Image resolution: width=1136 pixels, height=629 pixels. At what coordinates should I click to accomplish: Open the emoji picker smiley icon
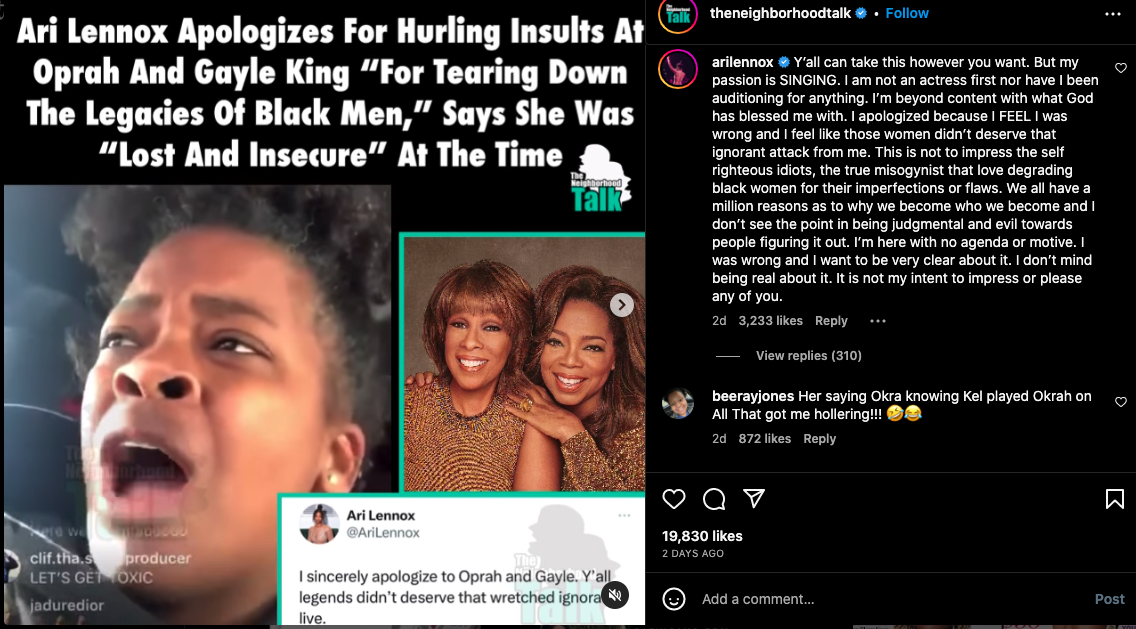[674, 599]
